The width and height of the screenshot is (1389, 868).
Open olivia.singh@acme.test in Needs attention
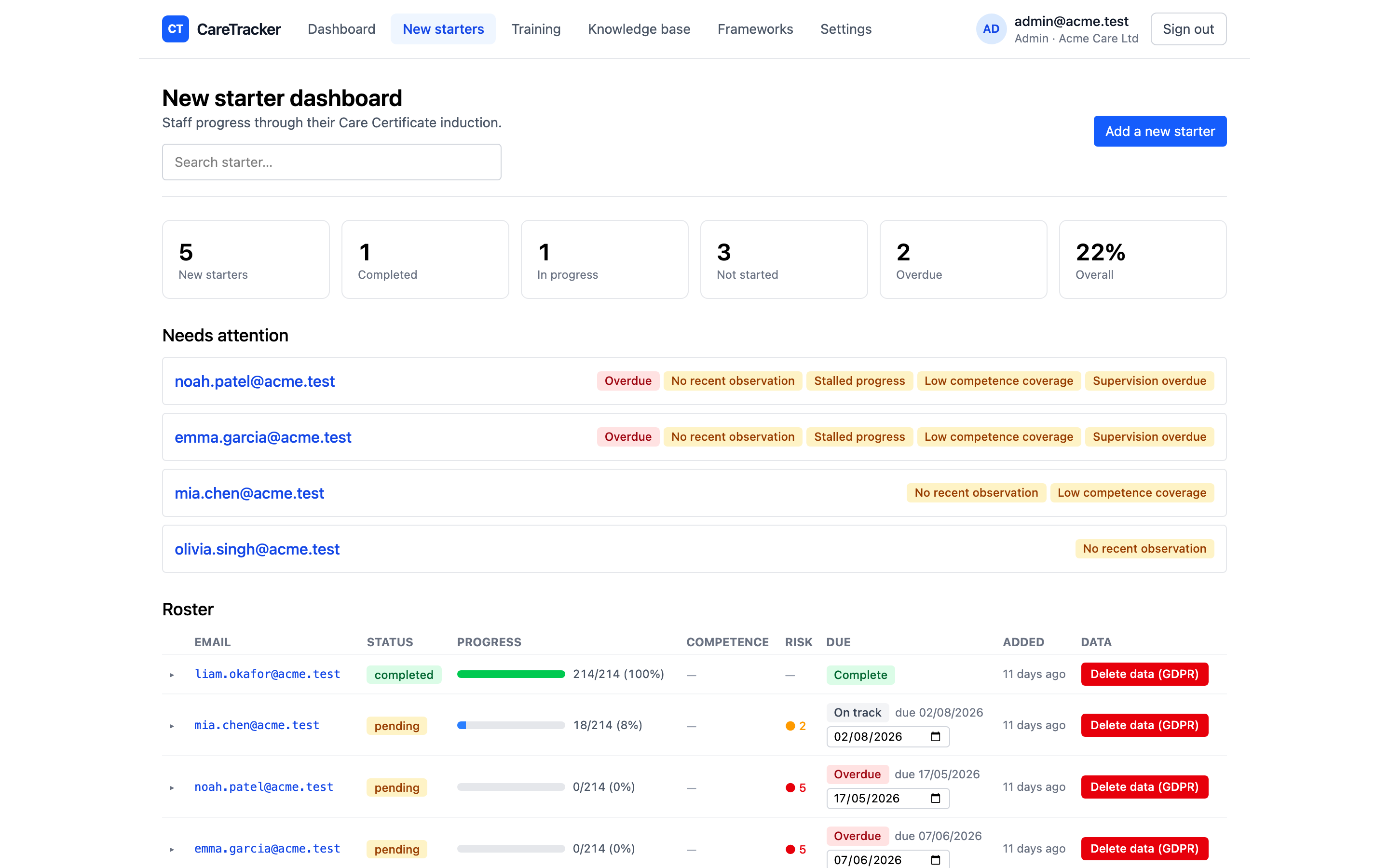pyautogui.click(x=257, y=549)
